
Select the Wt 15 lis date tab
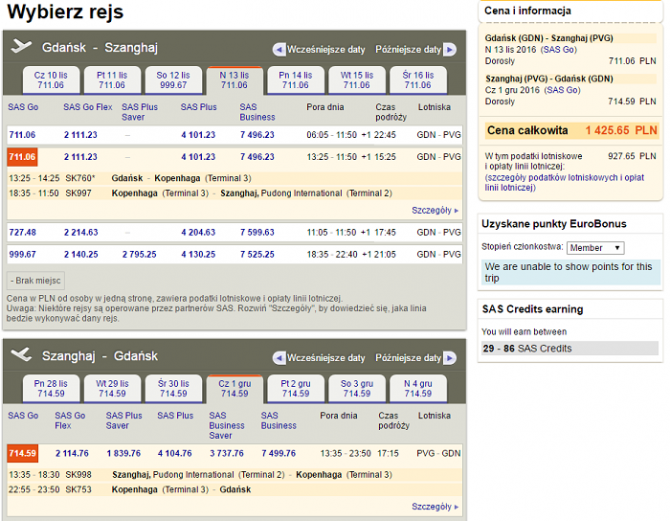click(x=356, y=80)
